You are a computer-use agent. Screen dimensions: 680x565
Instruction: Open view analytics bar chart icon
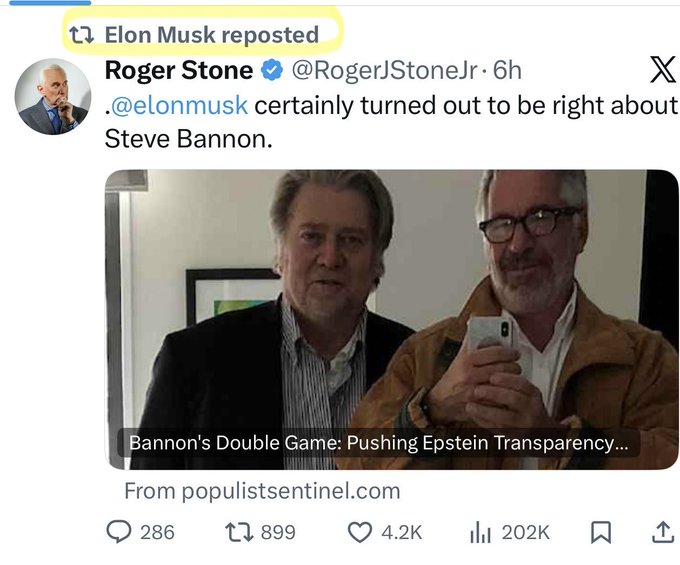tap(479, 532)
